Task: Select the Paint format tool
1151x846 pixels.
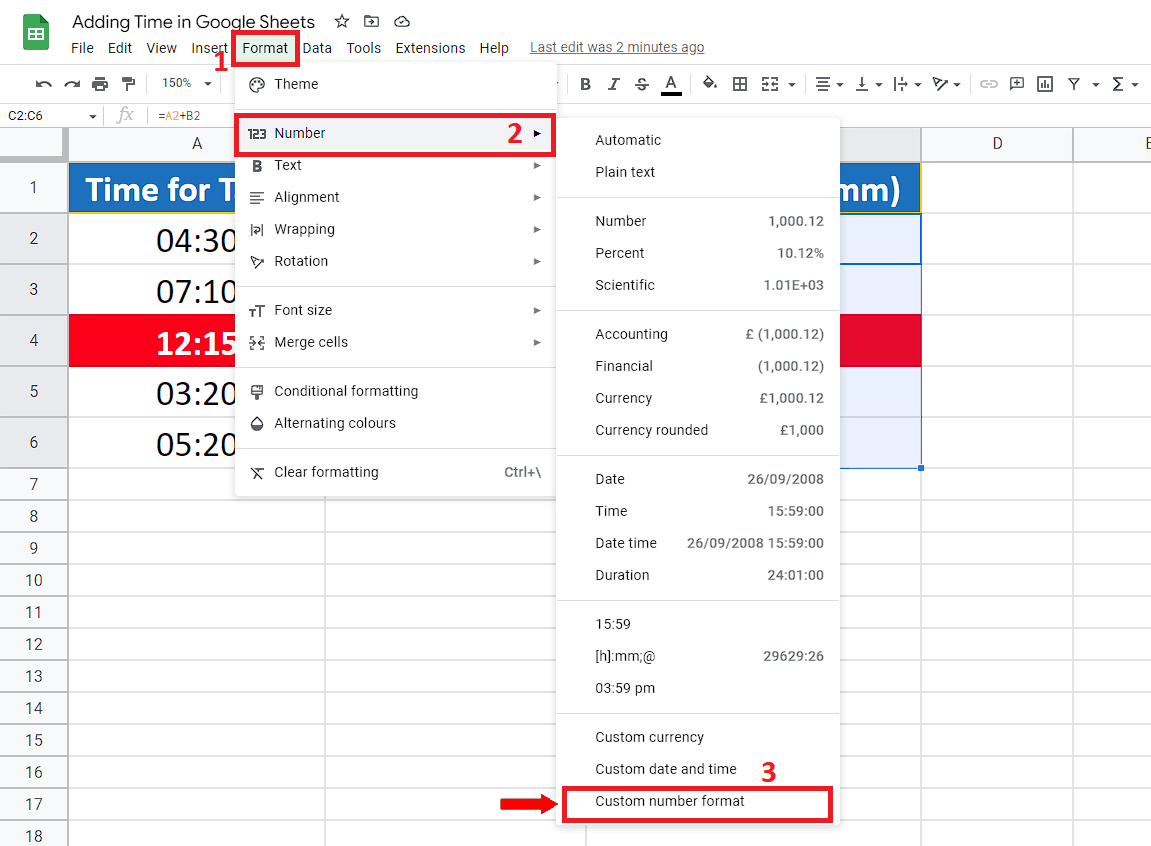Action: pyautogui.click(x=129, y=83)
